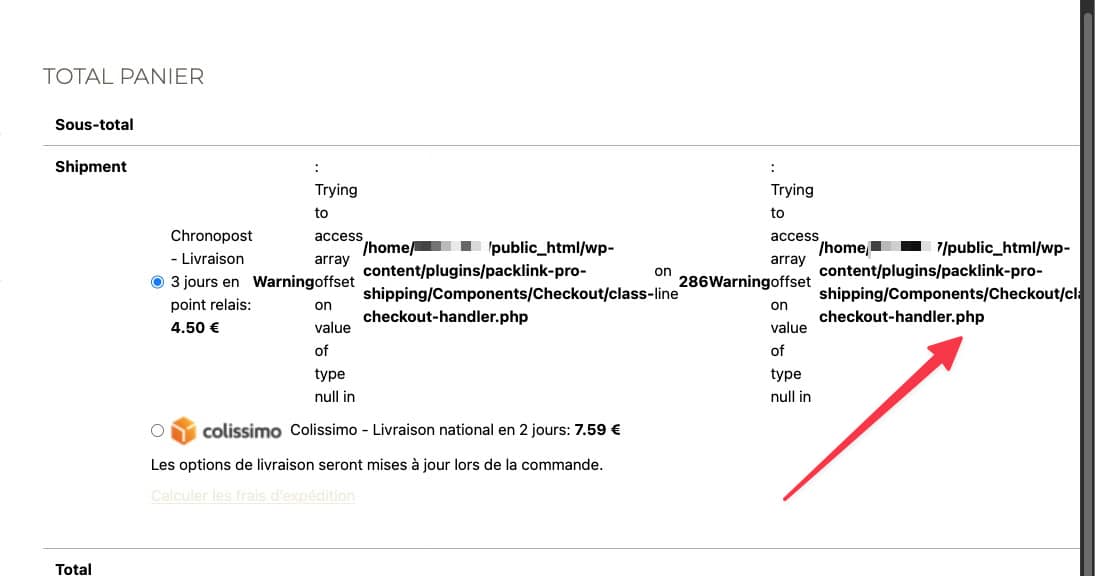Screen dimensions: 1095x576
Task: Click the Colissimo price '7.59 €'
Action: [x=597, y=430]
